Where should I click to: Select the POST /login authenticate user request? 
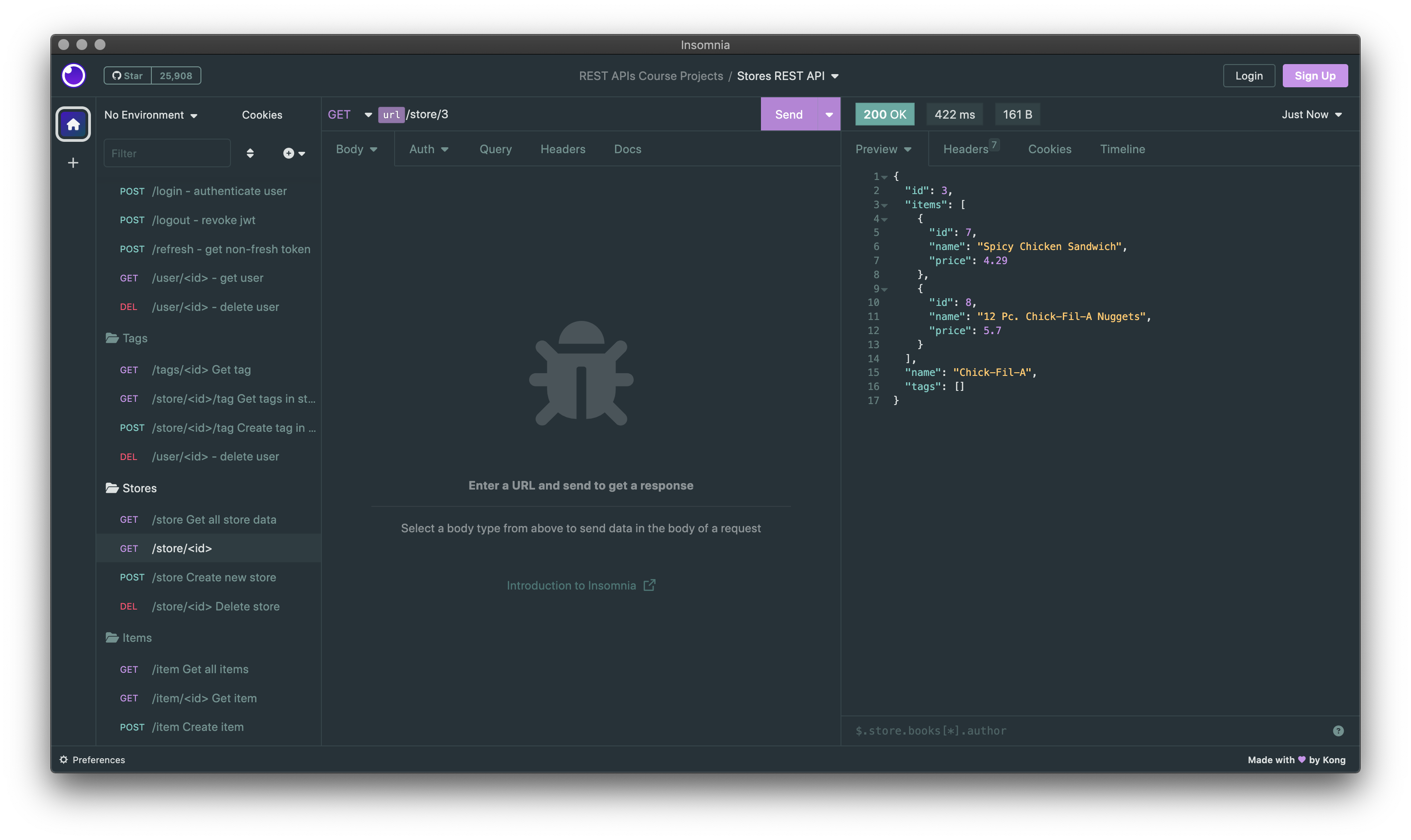[209, 191]
